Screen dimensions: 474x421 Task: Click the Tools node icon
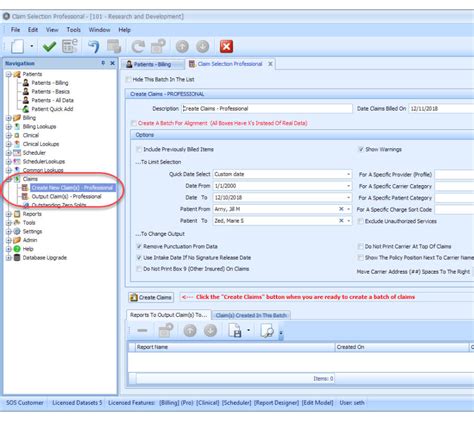[17, 222]
